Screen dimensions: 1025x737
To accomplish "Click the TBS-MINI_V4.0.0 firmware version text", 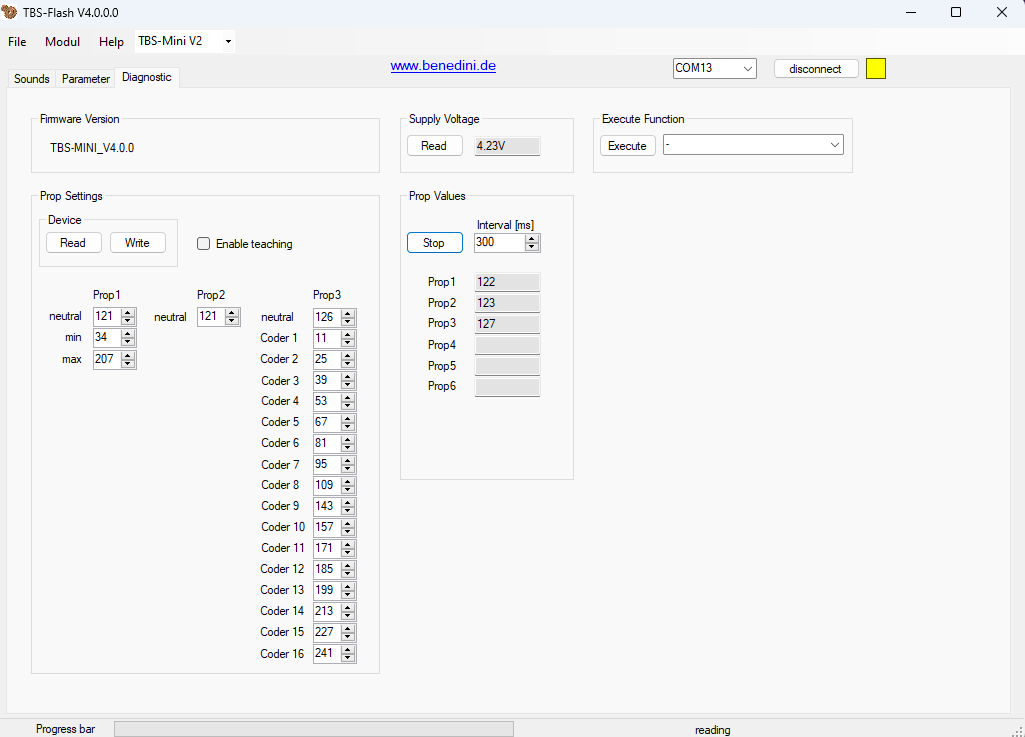I will [x=92, y=148].
